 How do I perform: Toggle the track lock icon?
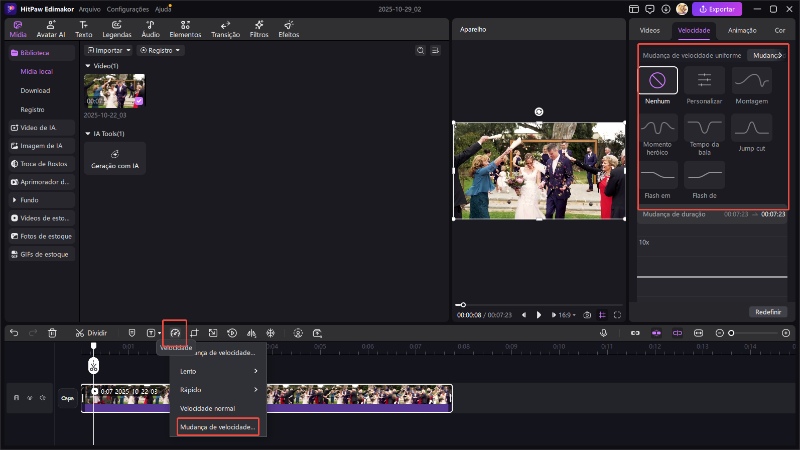[15, 398]
